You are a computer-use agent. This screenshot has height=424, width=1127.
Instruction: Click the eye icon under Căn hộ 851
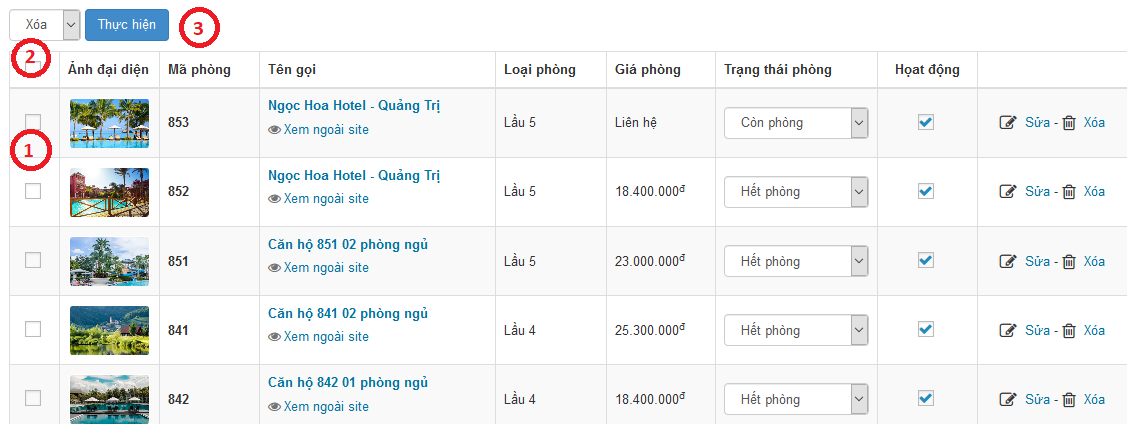[x=274, y=268]
